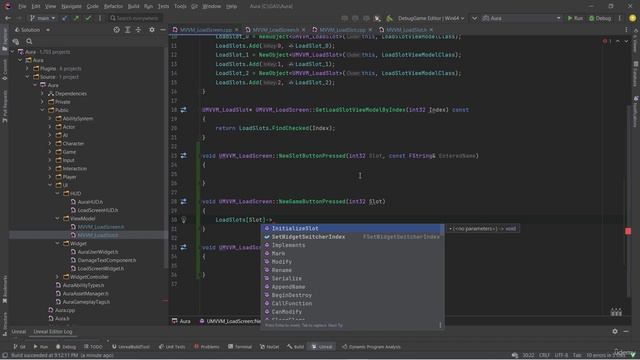Screen dimensions: 640x360
Task: Click the collapse all icon in Solution panel
Action: 138,30
